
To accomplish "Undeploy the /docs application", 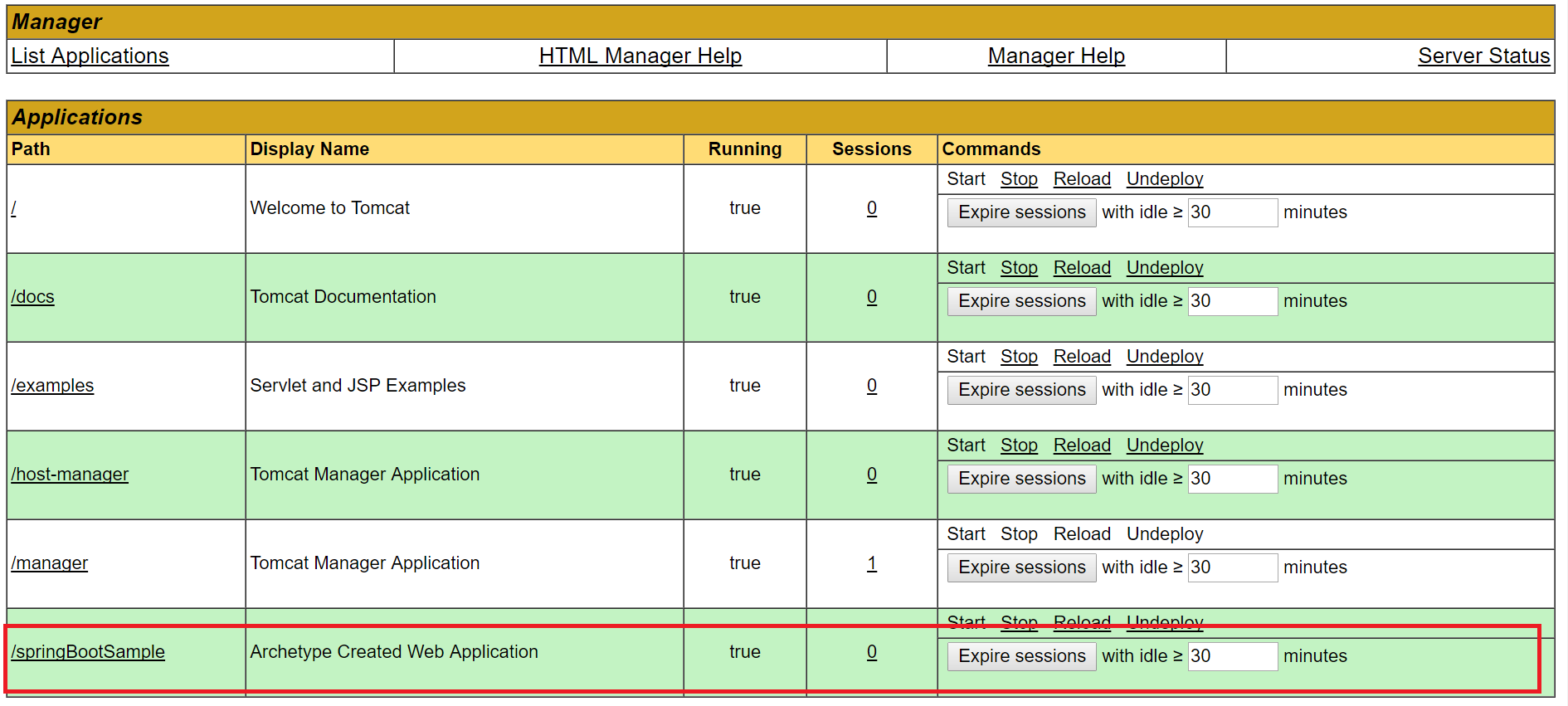I will [x=1165, y=268].
